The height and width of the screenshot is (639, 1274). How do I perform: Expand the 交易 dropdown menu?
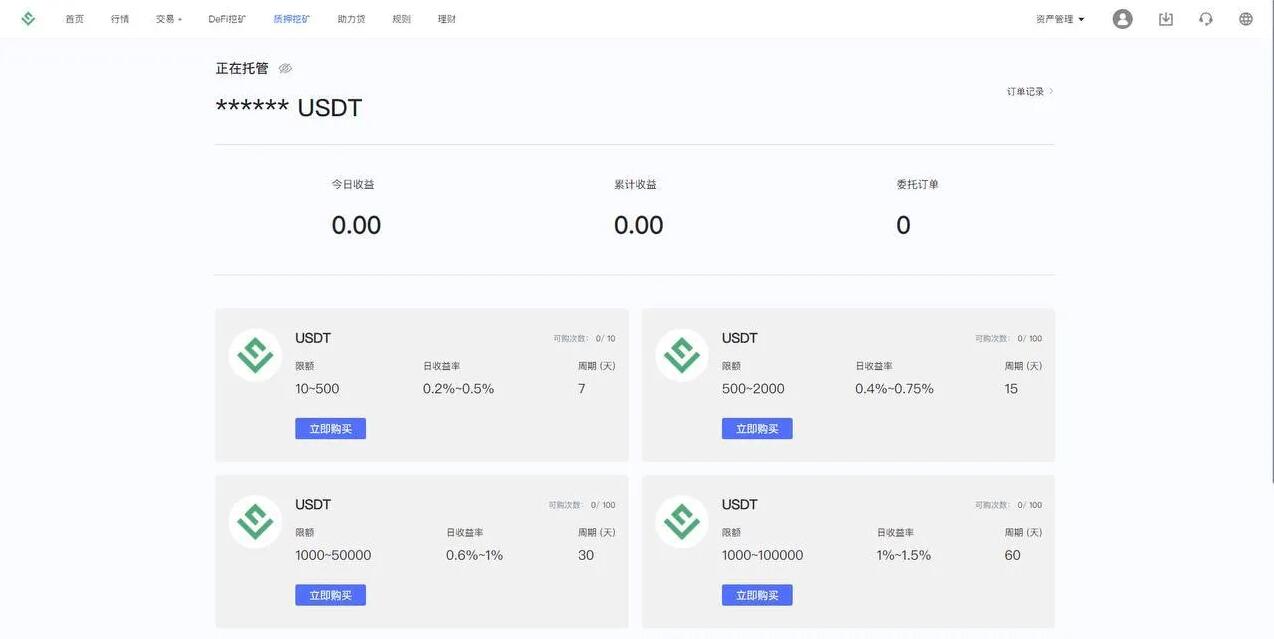168,19
